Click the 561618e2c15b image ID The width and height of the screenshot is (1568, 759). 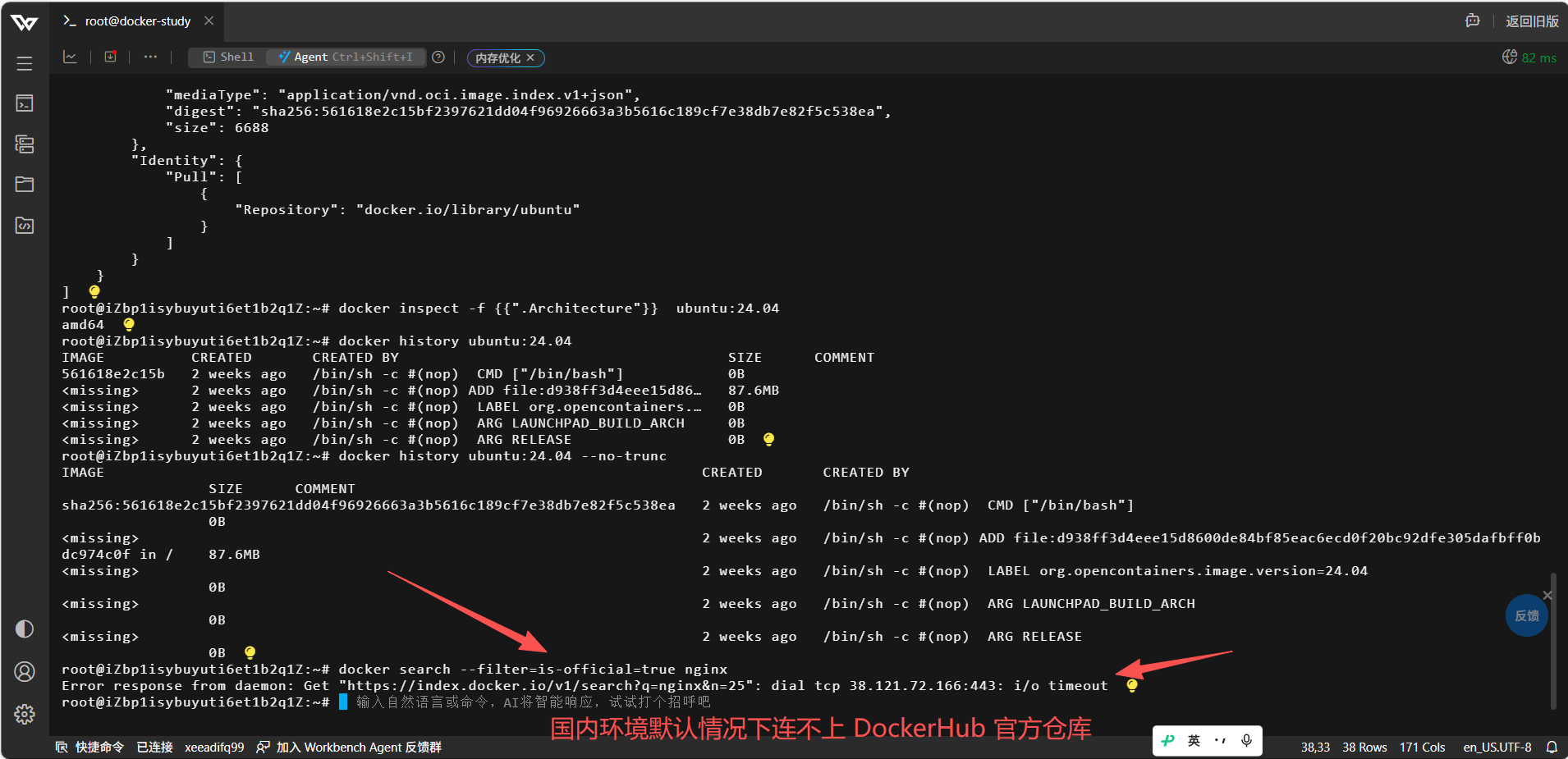[x=113, y=373]
